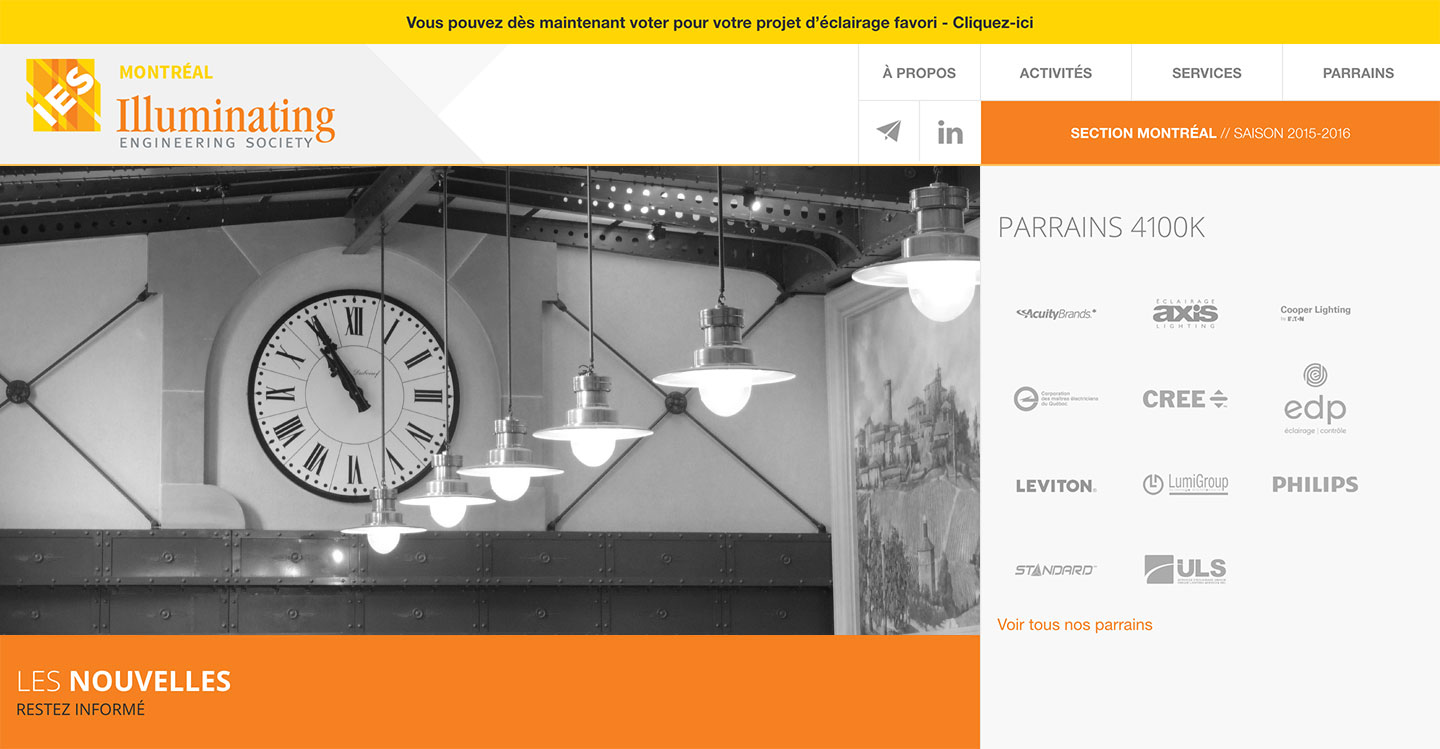Open the À PROPOS menu item
Viewport: 1440px width, 749px height.
pyautogui.click(x=919, y=72)
